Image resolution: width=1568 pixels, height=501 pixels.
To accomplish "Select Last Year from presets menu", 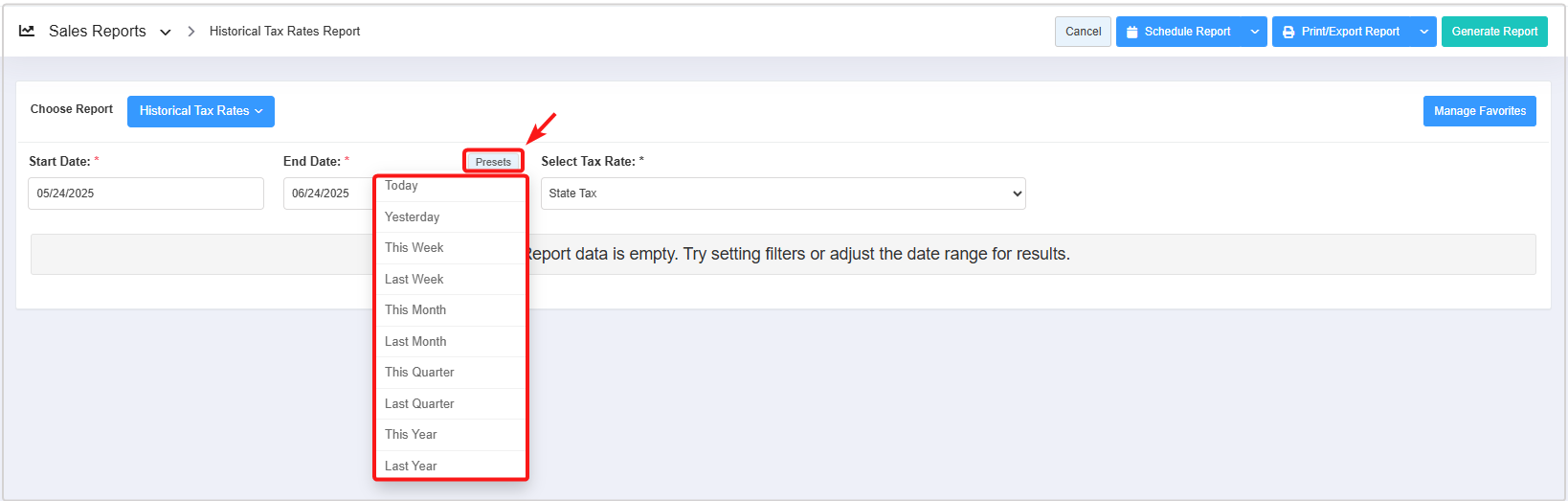I will 411,466.
